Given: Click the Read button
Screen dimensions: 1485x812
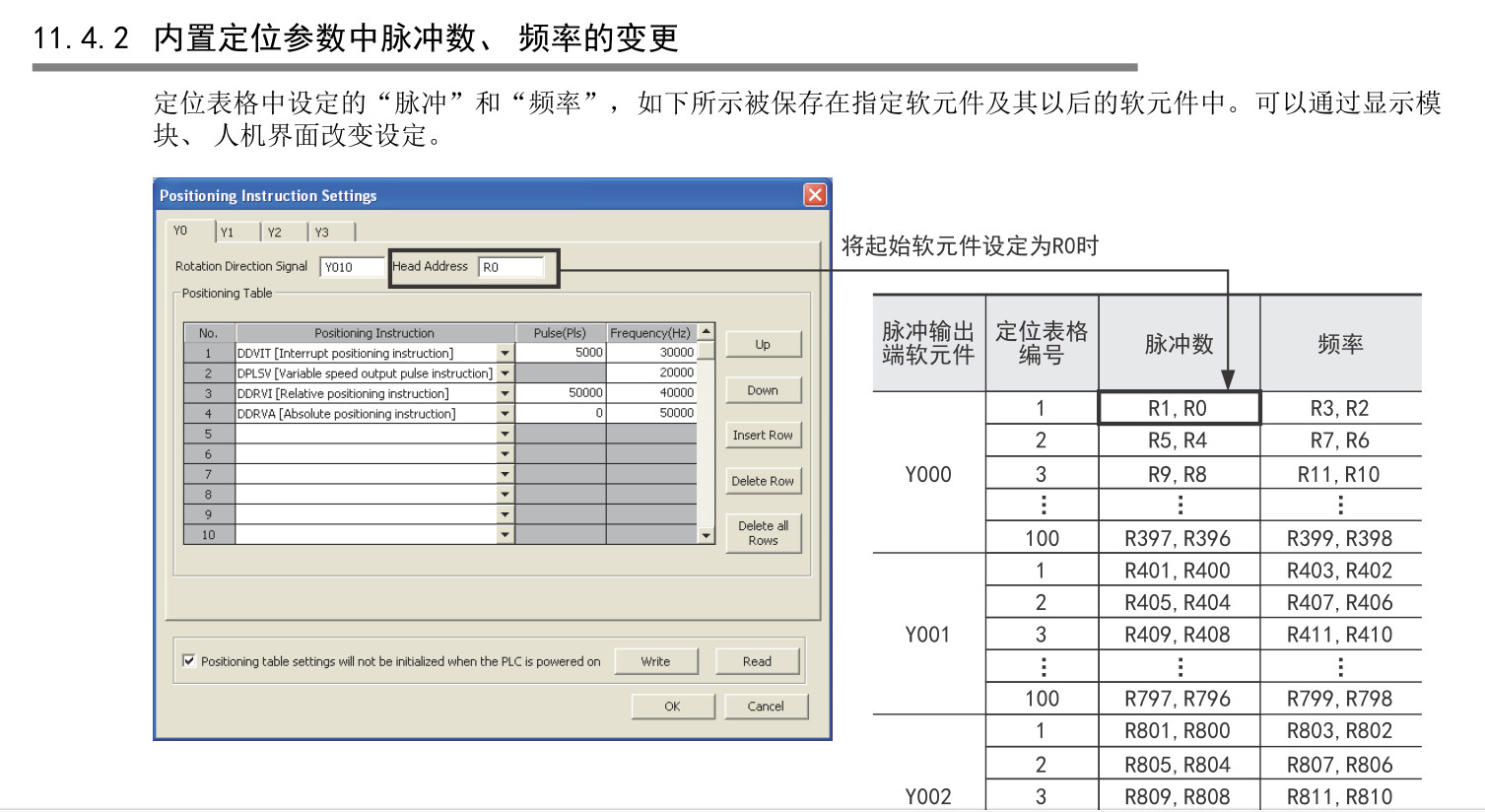Looking at the screenshot, I should click(757, 661).
